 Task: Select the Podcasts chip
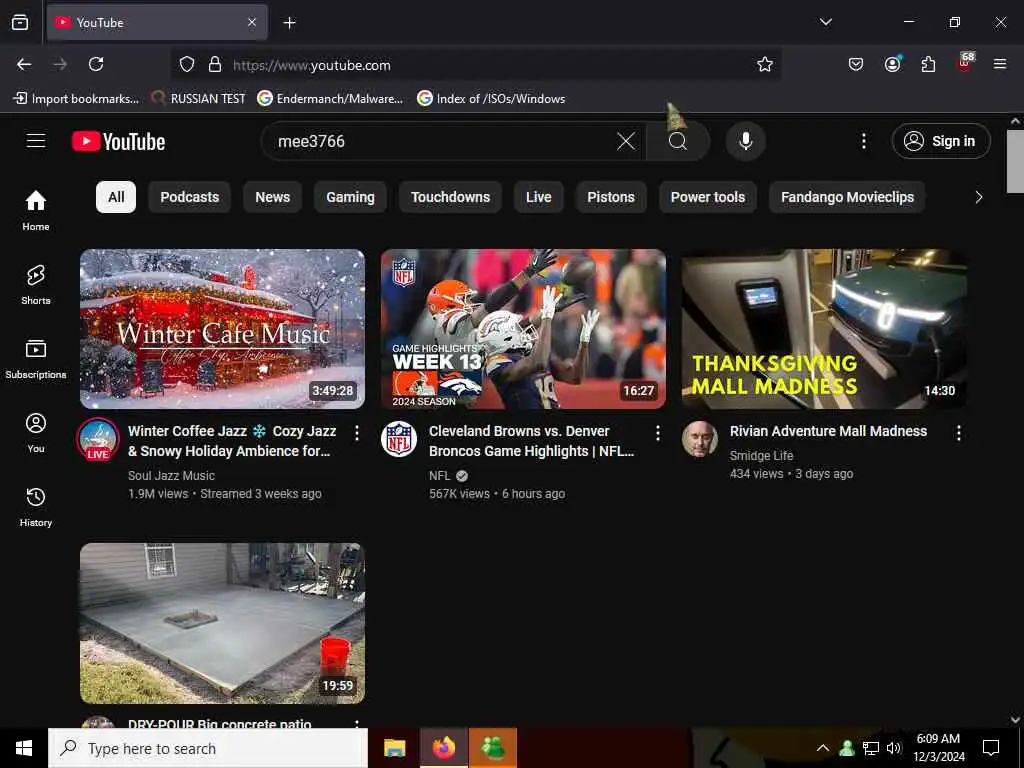pyautogui.click(x=189, y=197)
